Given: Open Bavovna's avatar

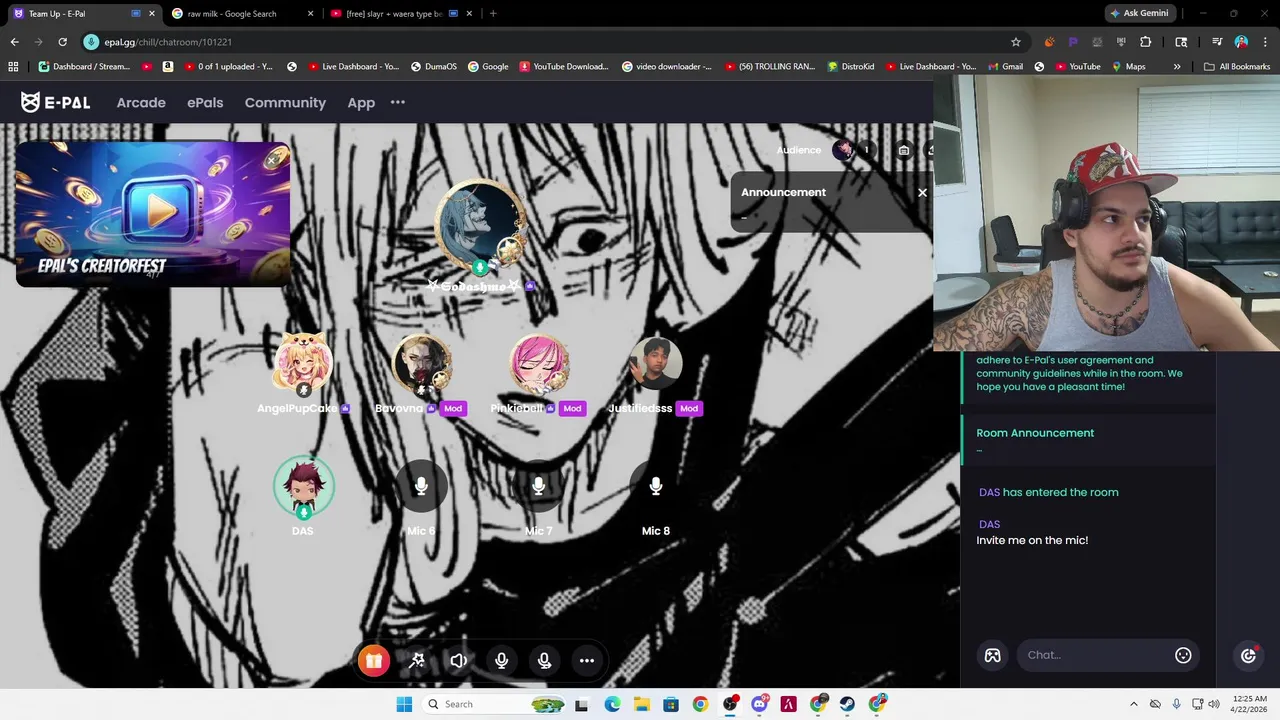Looking at the screenshot, I should click(421, 364).
